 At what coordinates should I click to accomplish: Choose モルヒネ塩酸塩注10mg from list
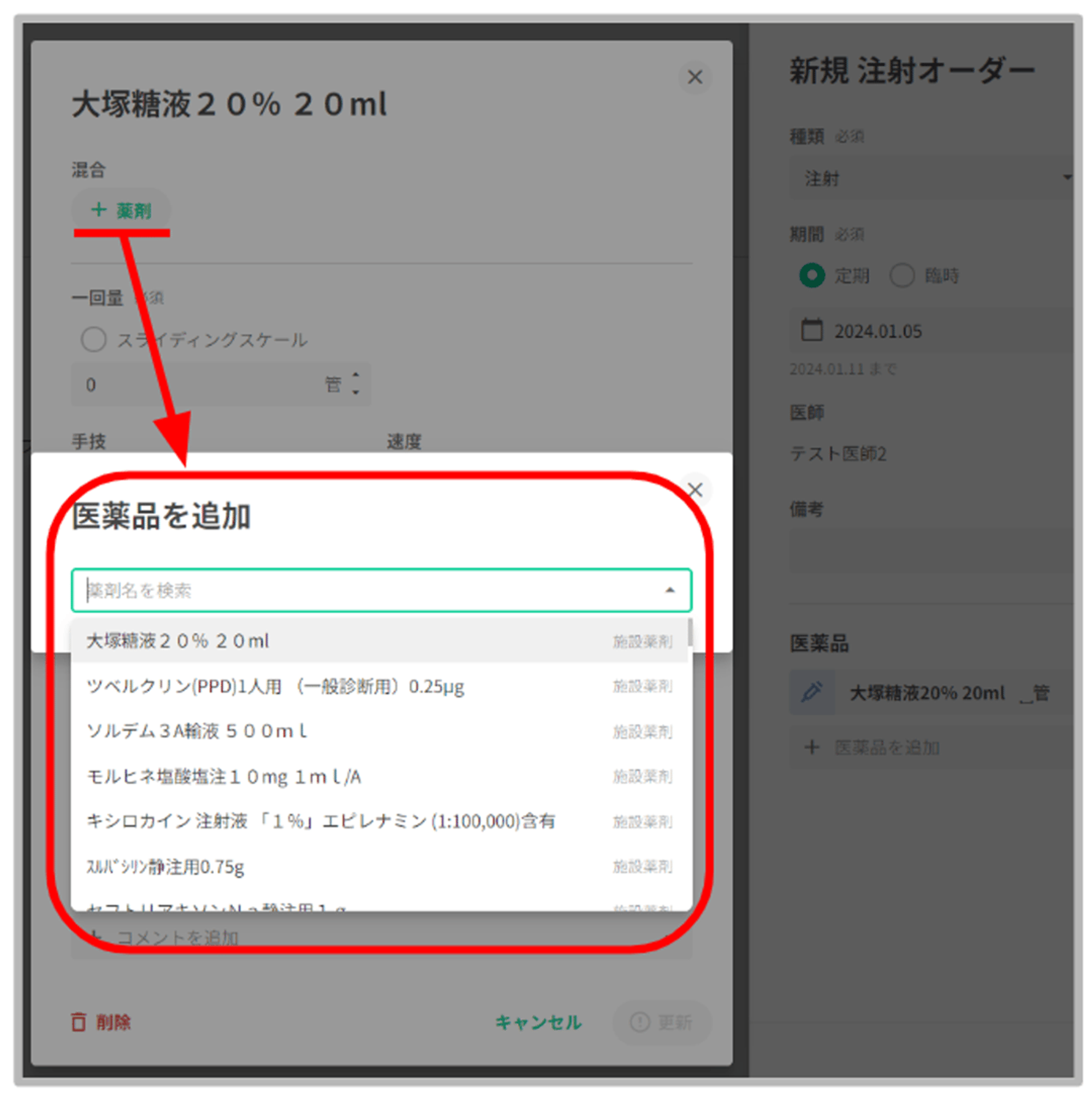point(223,776)
